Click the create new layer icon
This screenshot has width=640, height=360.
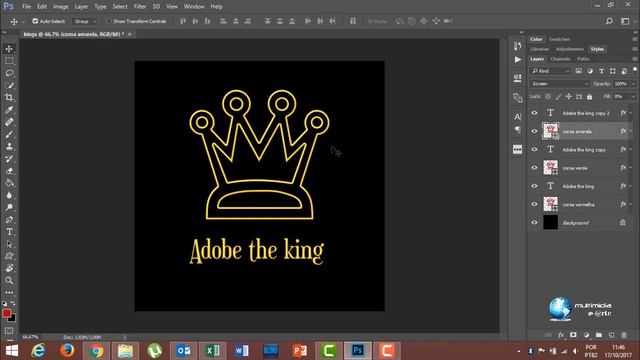611,335
